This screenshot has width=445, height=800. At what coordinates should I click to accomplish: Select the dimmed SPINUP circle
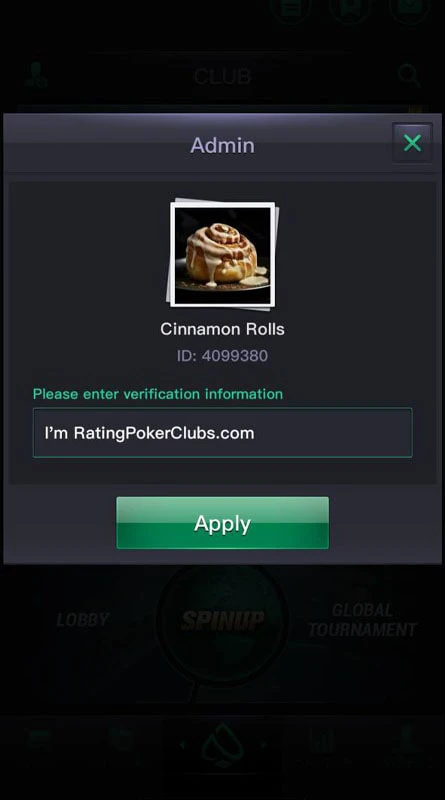(222, 620)
